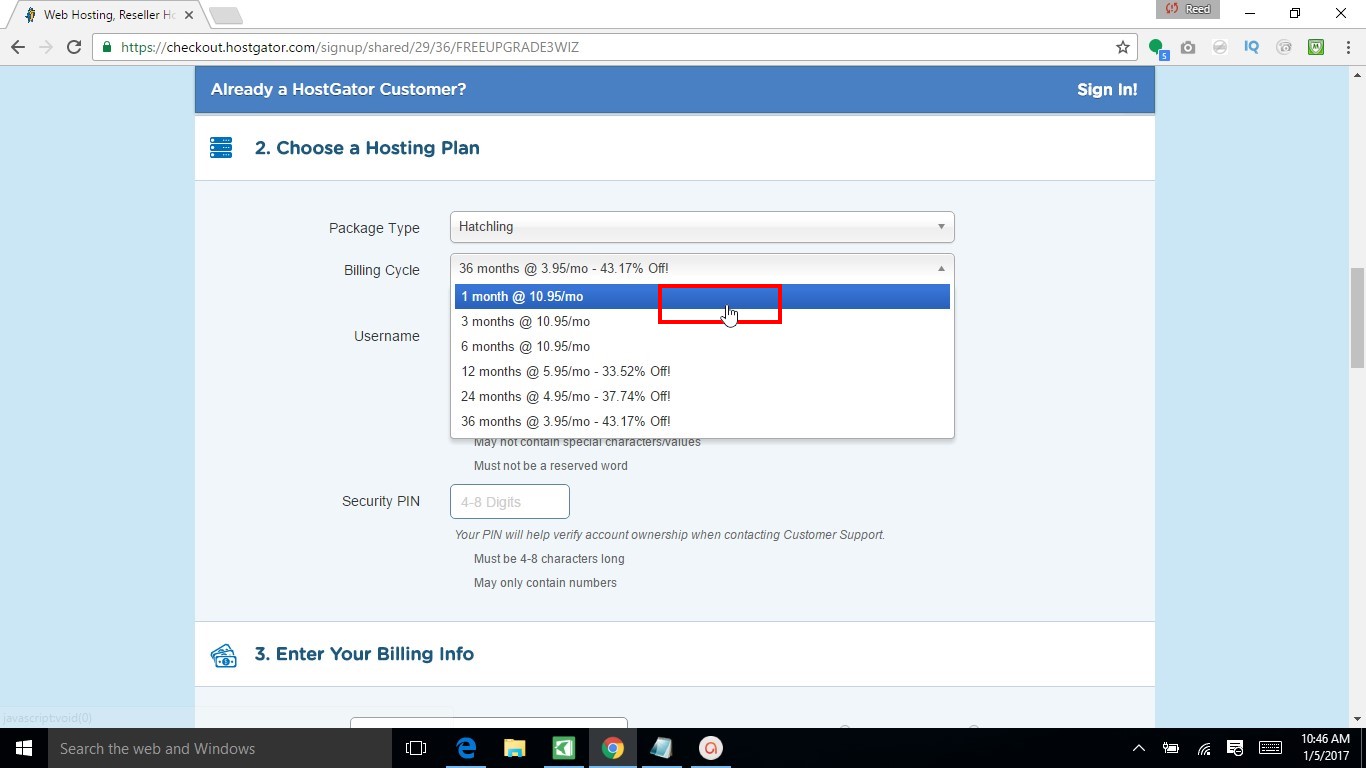
Task: Click the address bar URL
Action: click(350, 47)
